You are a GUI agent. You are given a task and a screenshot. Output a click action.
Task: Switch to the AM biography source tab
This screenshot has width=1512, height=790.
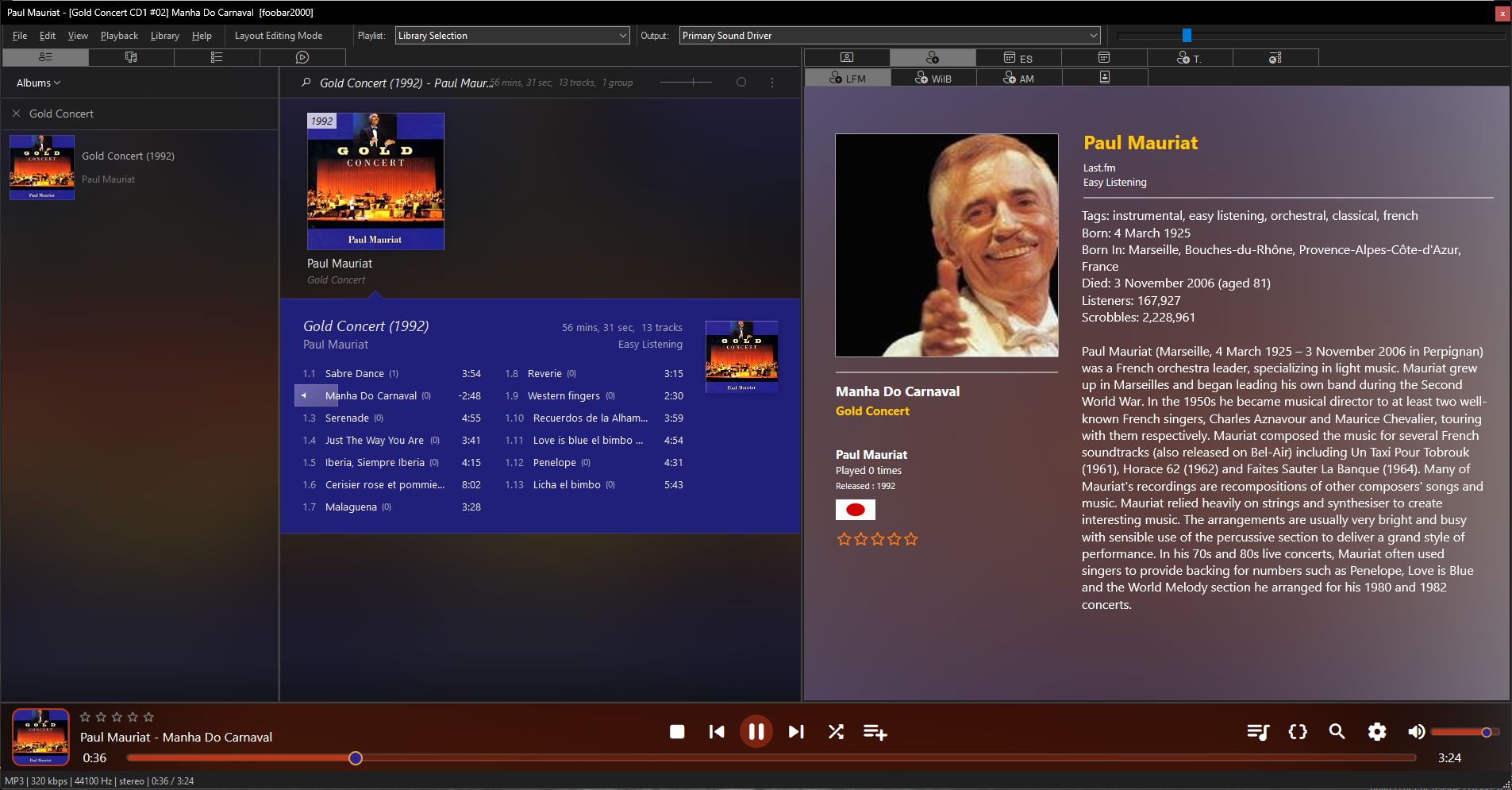coord(1019,77)
